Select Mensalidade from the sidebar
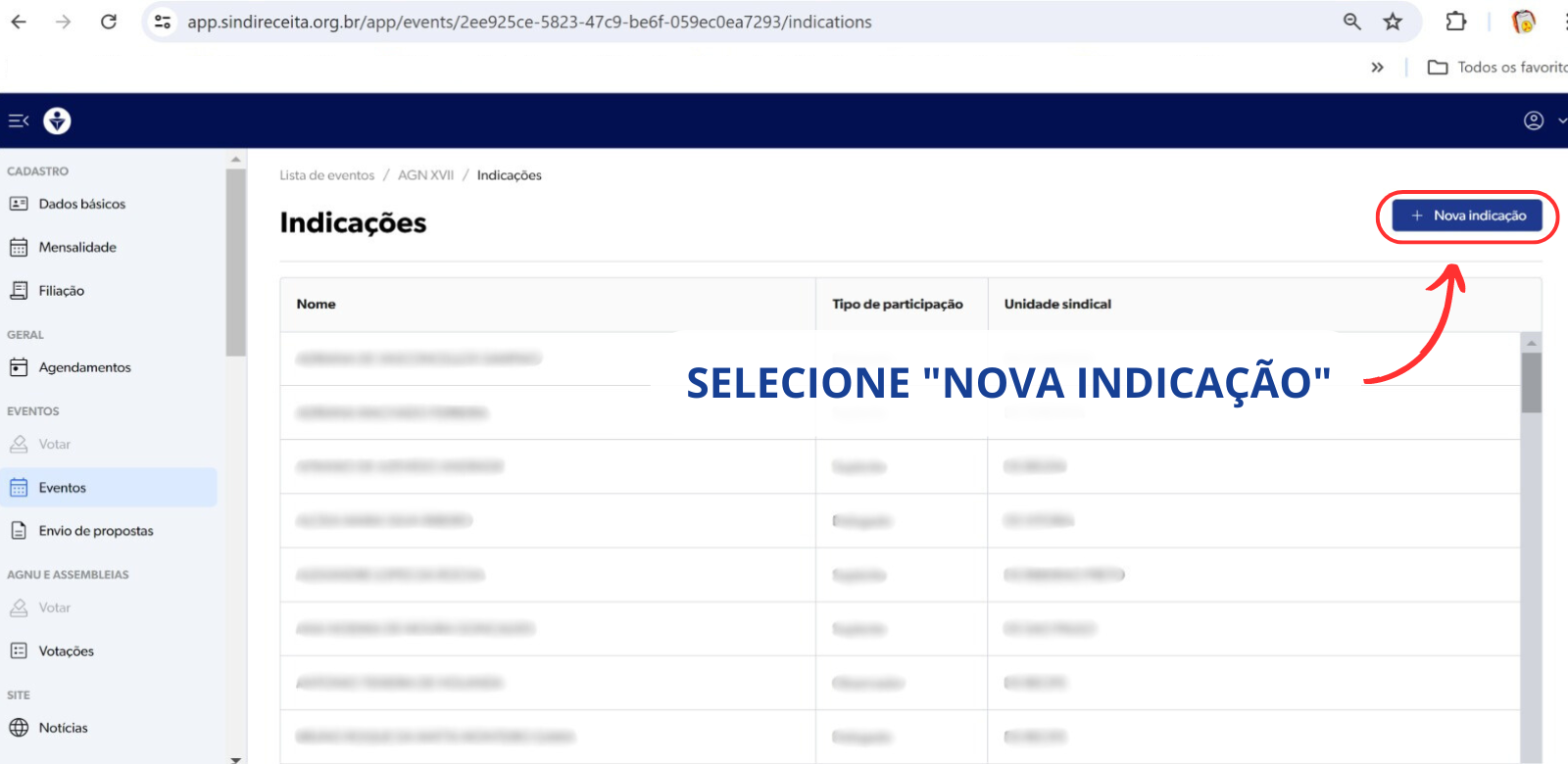The height and width of the screenshot is (764, 1568). [x=77, y=247]
